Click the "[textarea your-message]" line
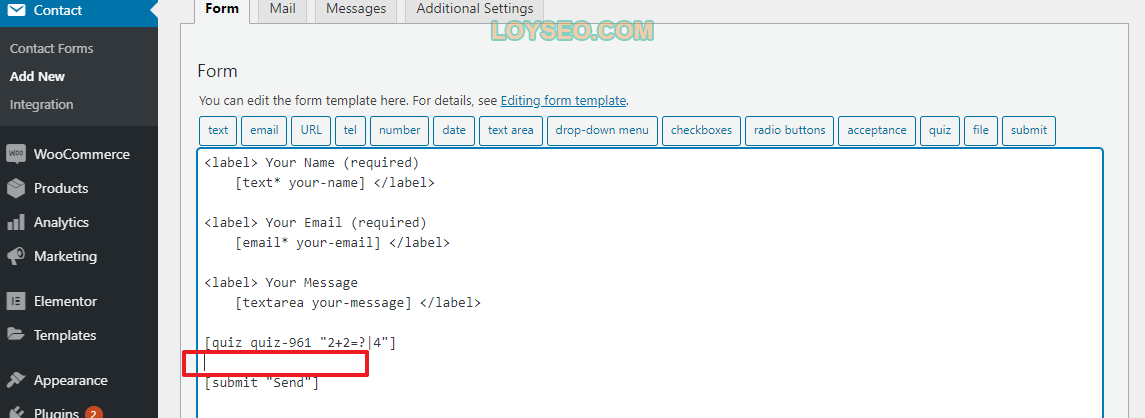1145x418 pixels. tap(358, 303)
